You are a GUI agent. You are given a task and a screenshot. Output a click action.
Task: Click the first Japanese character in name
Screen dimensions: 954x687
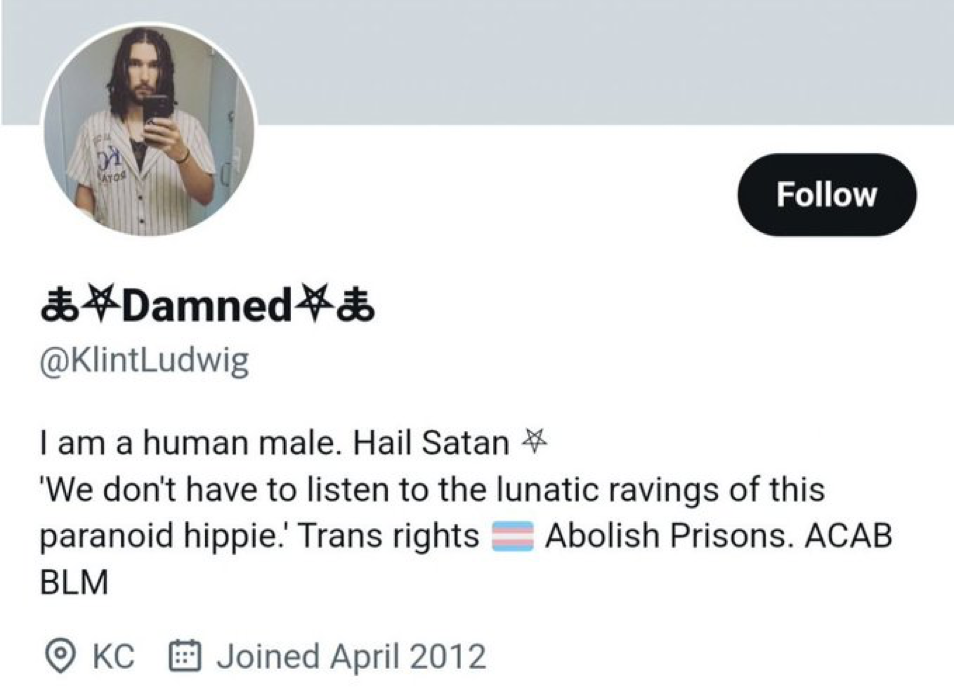click(x=60, y=305)
